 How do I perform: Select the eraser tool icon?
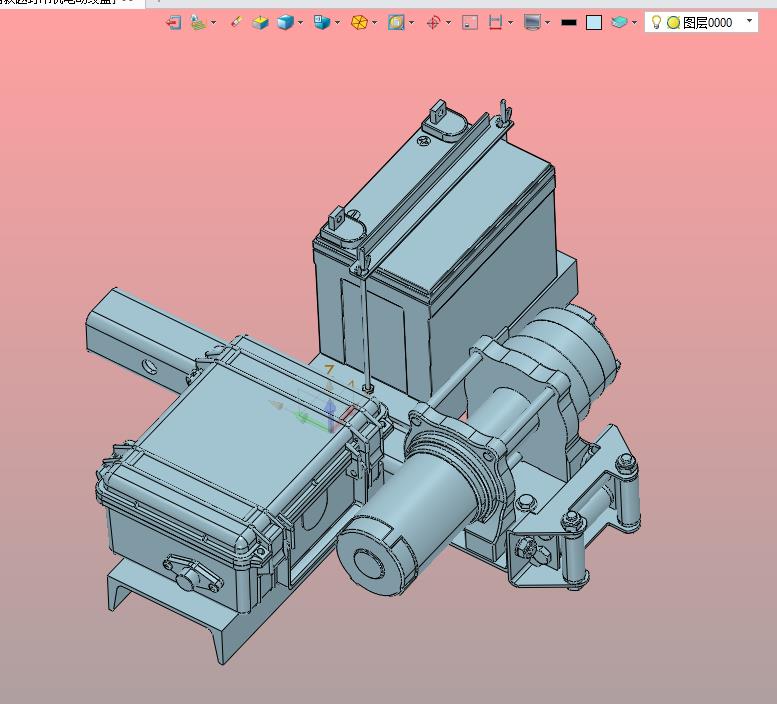(236, 22)
